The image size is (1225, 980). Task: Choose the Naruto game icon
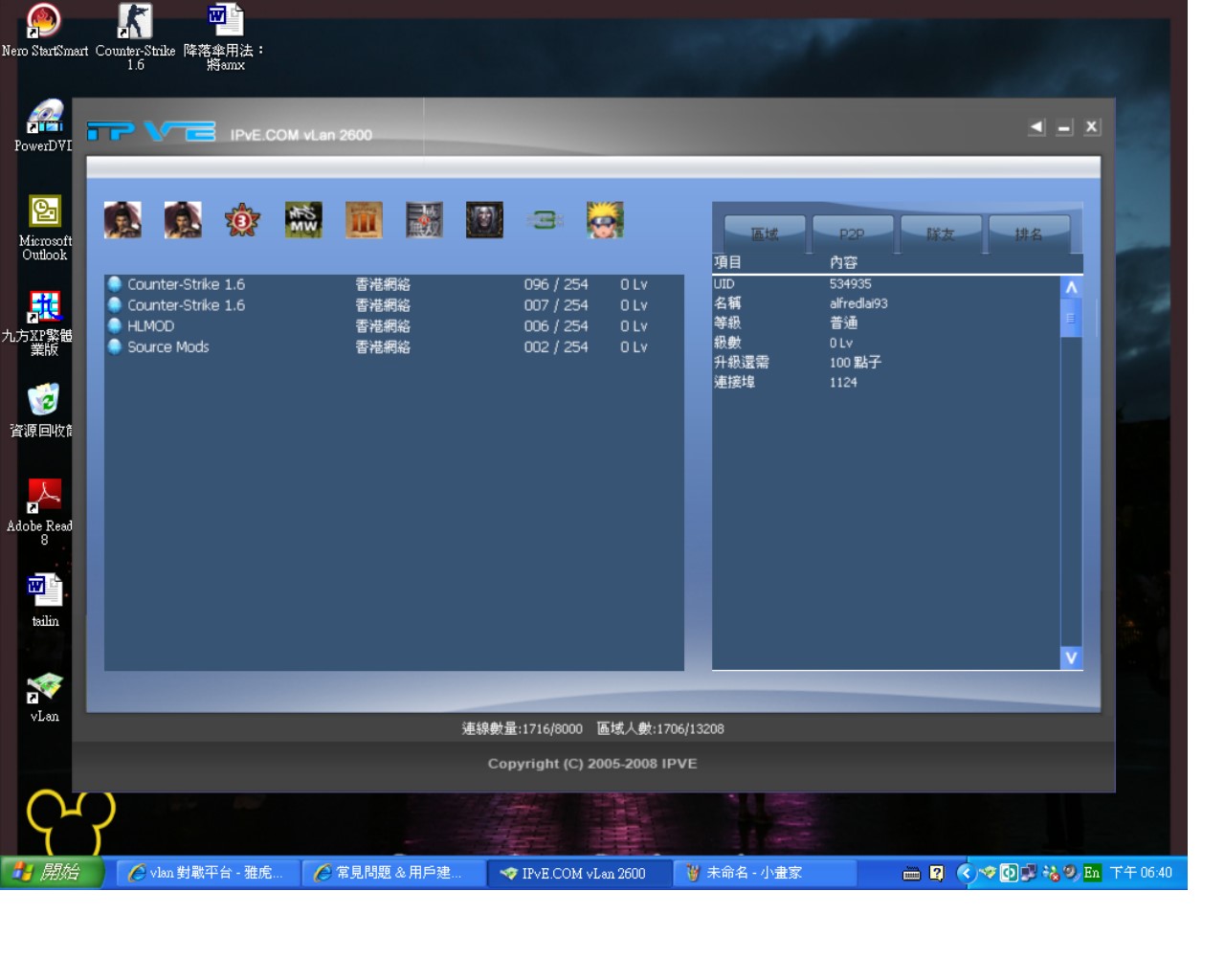click(605, 220)
